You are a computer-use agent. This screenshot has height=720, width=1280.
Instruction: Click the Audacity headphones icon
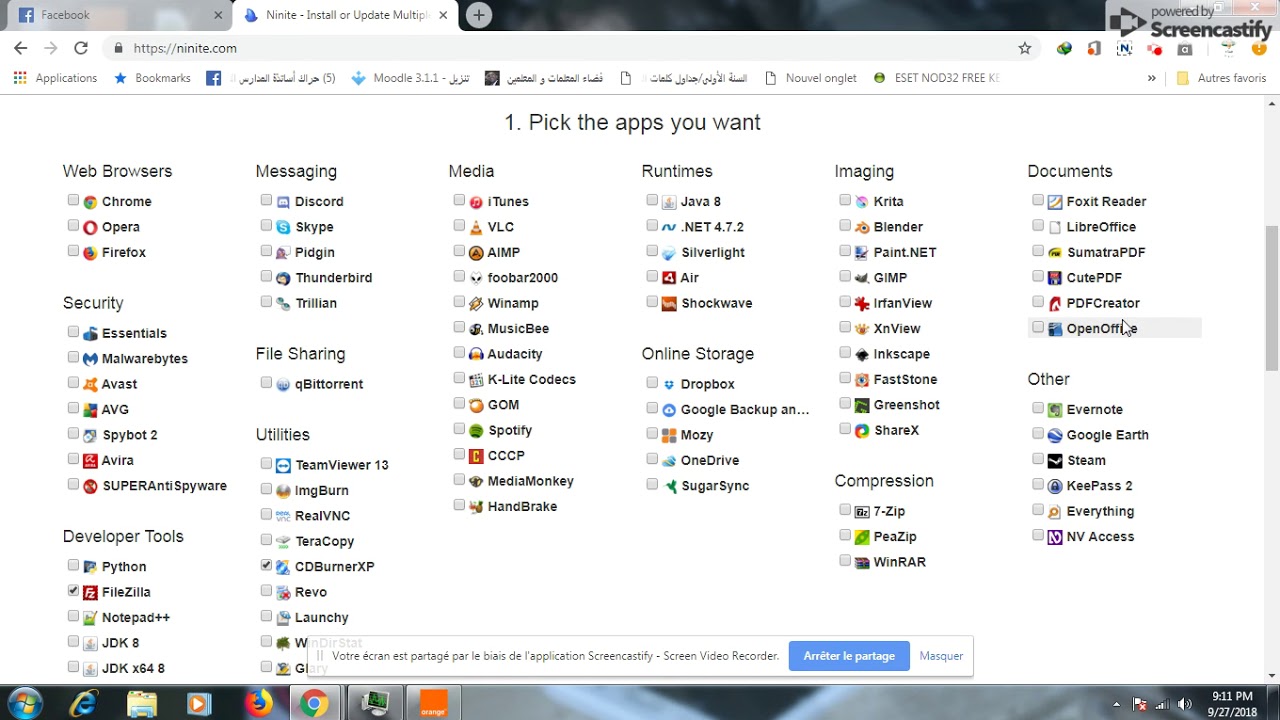point(476,354)
